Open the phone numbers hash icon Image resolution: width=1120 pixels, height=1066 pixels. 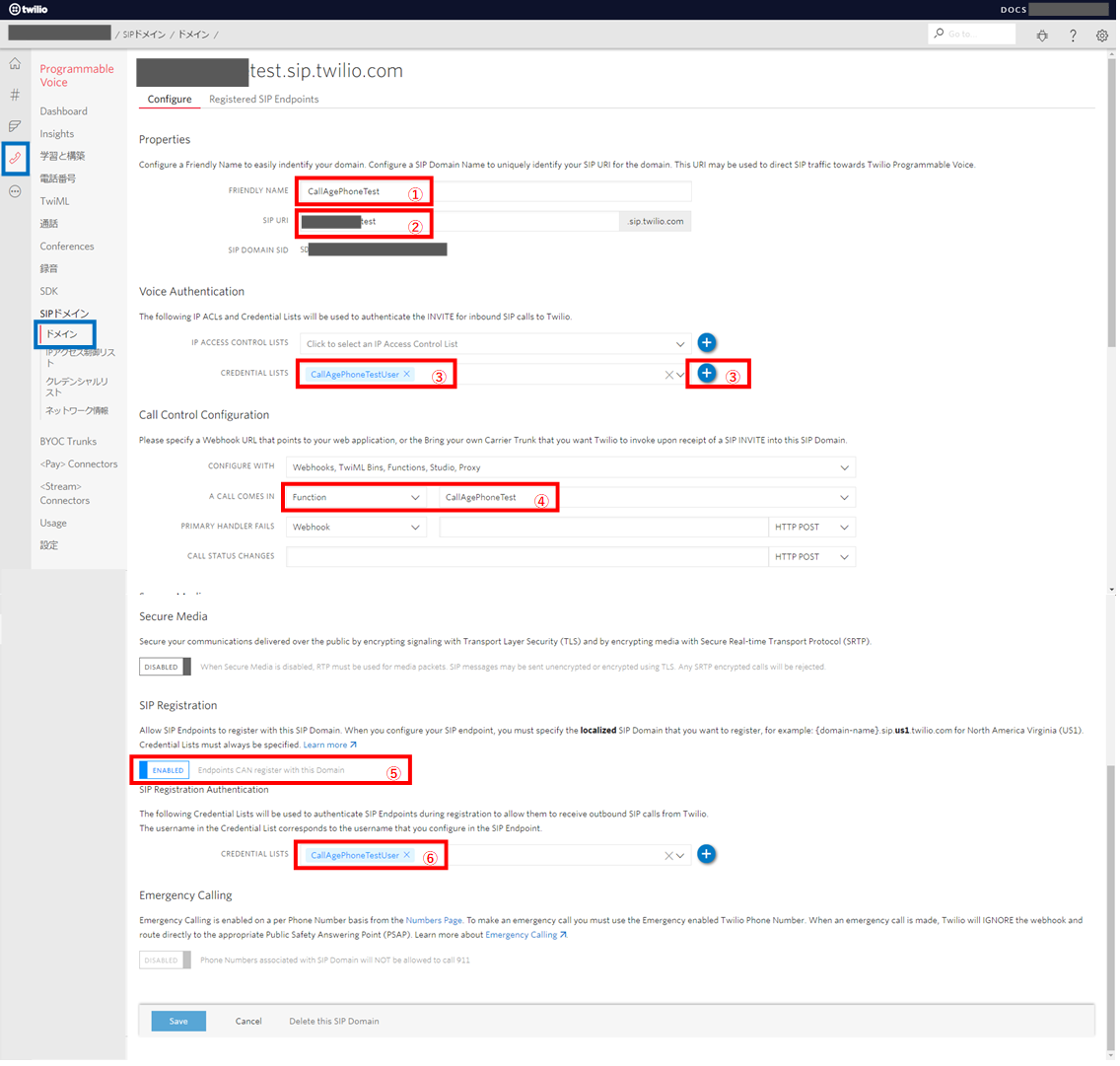click(x=15, y=95)
